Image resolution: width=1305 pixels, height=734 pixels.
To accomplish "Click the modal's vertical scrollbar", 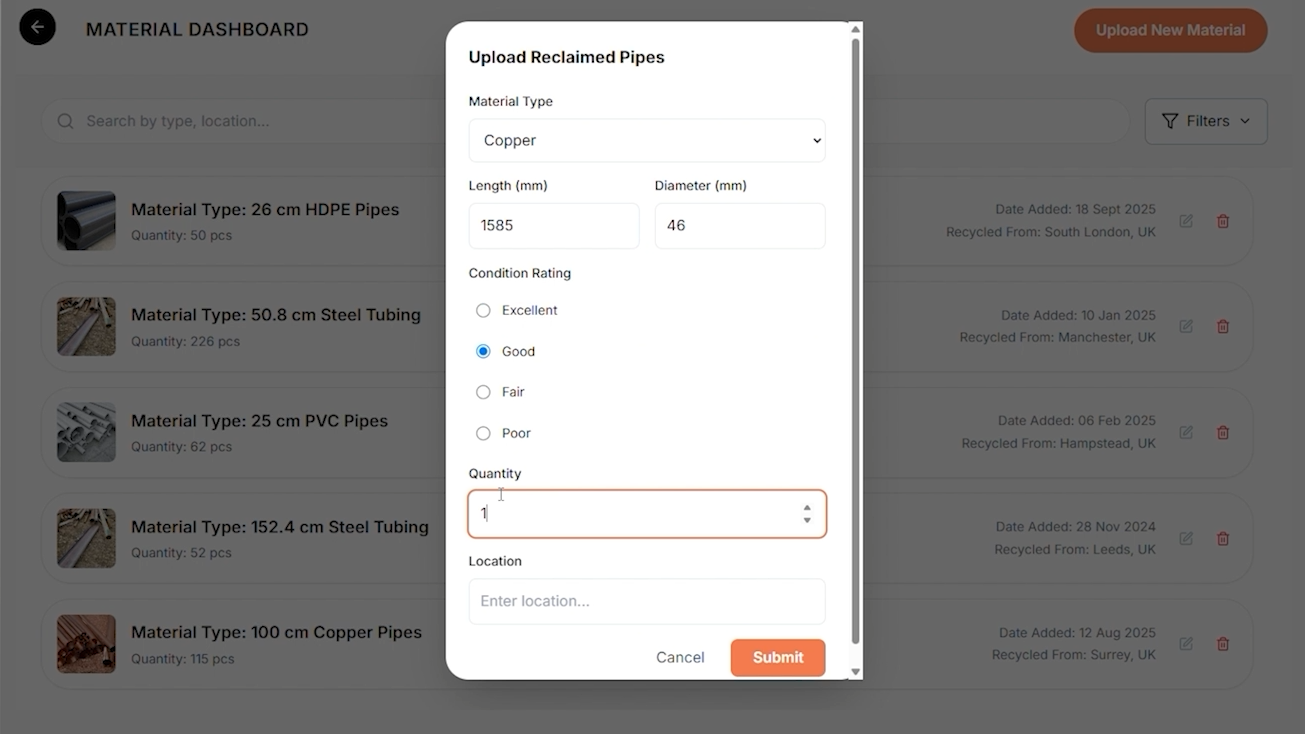I will [x=855, y=340].
